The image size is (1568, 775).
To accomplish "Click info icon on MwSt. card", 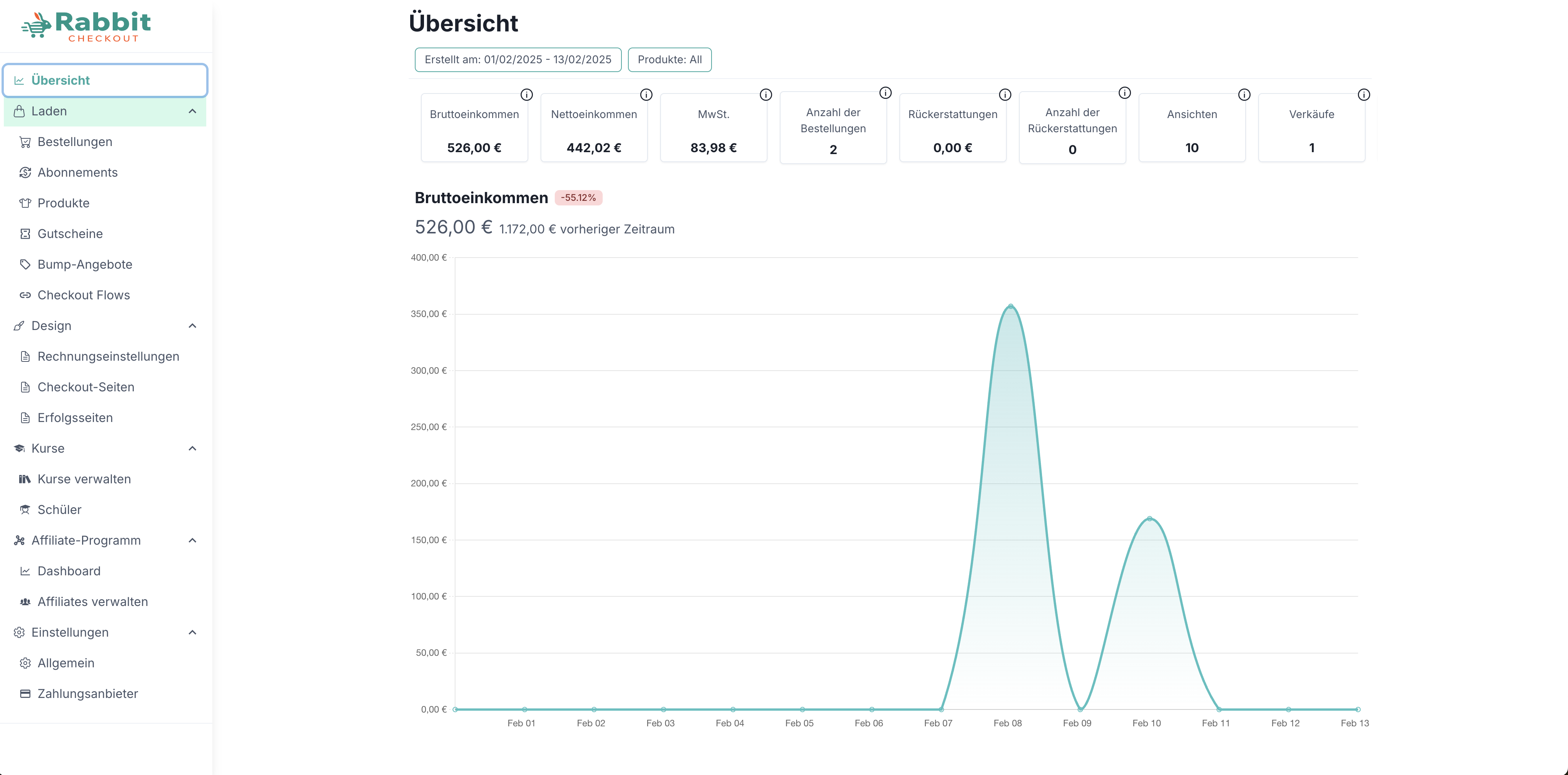I will click(x=766, y=95).
